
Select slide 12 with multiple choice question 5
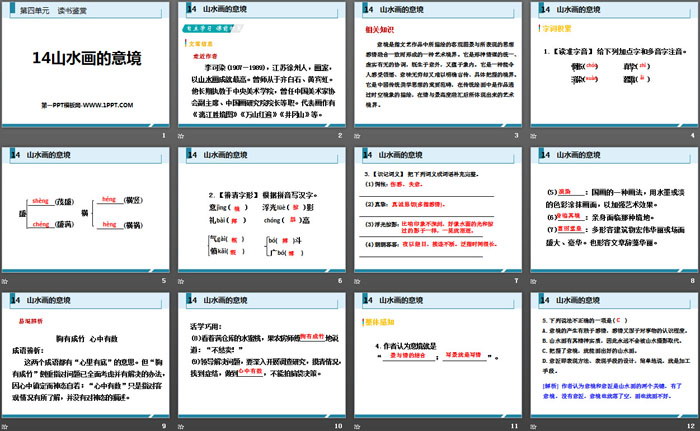click(614, 356)
